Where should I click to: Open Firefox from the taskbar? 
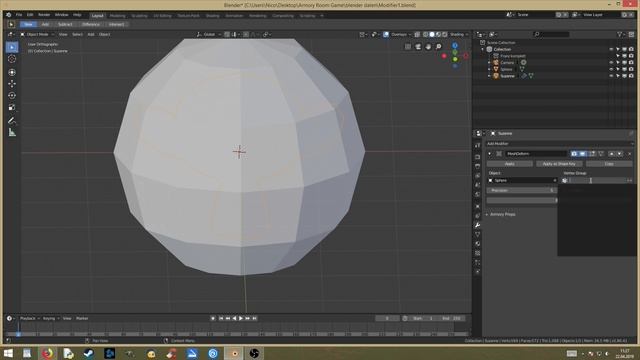(47, 353)
